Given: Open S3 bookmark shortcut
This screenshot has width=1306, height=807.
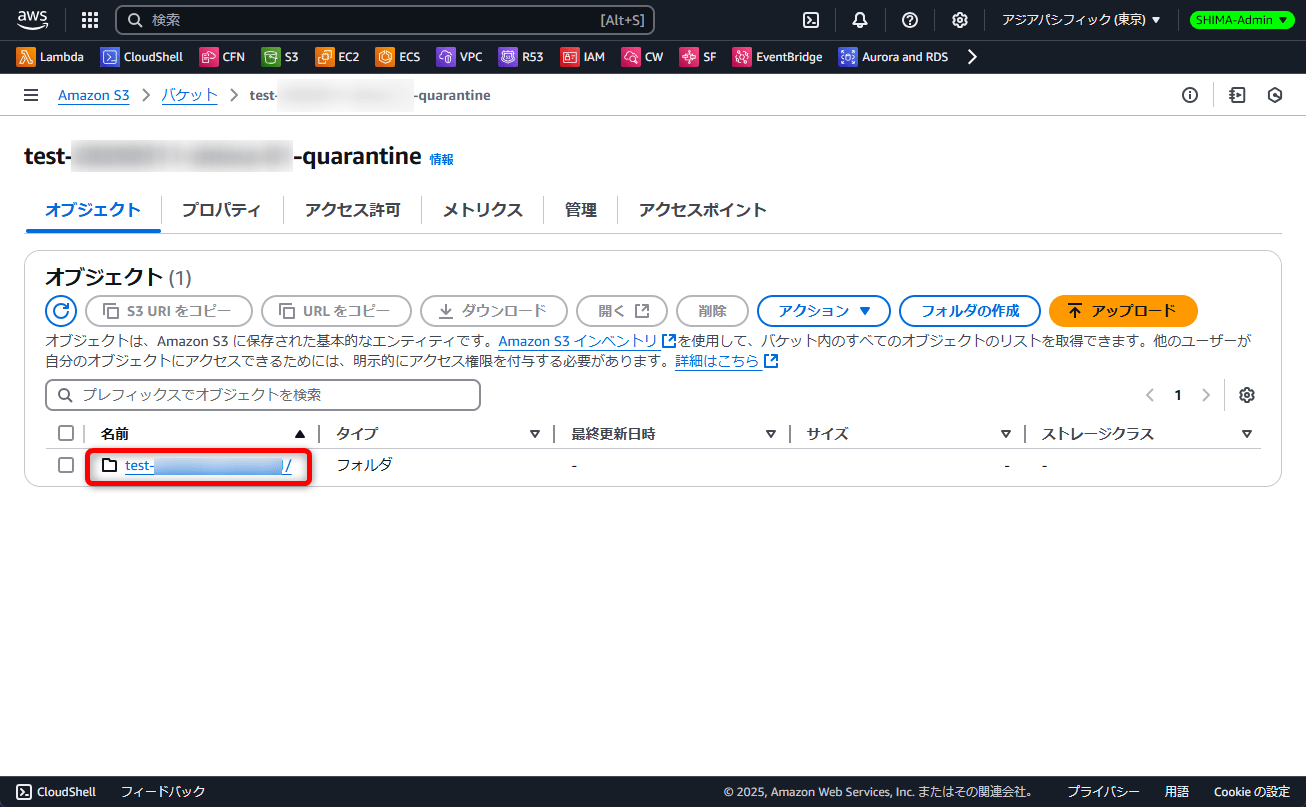Looking at the screenshot, I should 280,57.
